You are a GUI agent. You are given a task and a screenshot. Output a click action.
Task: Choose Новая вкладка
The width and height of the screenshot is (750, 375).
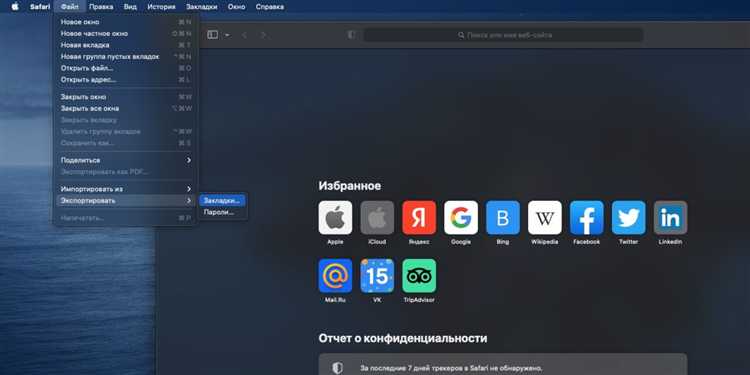pyautogui.click(x=126, y=45)
